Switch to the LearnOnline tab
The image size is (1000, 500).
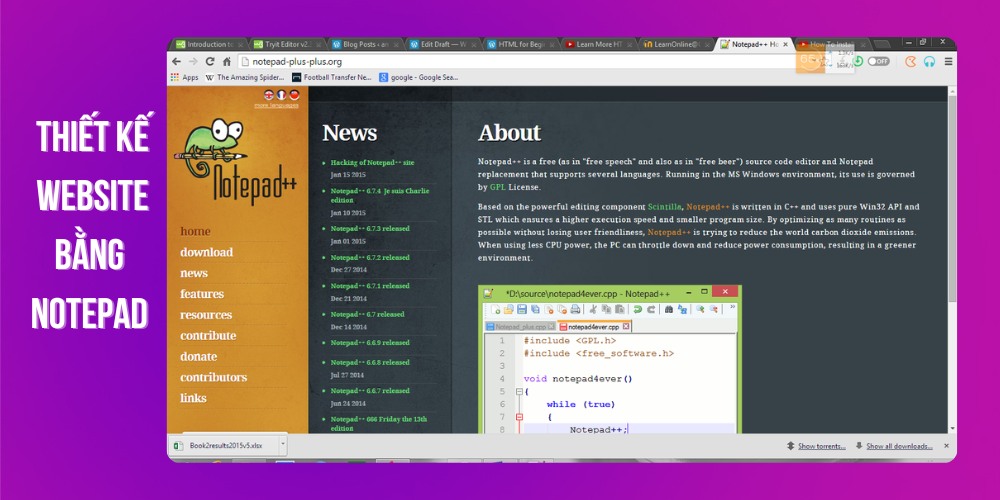coord(676,45)
